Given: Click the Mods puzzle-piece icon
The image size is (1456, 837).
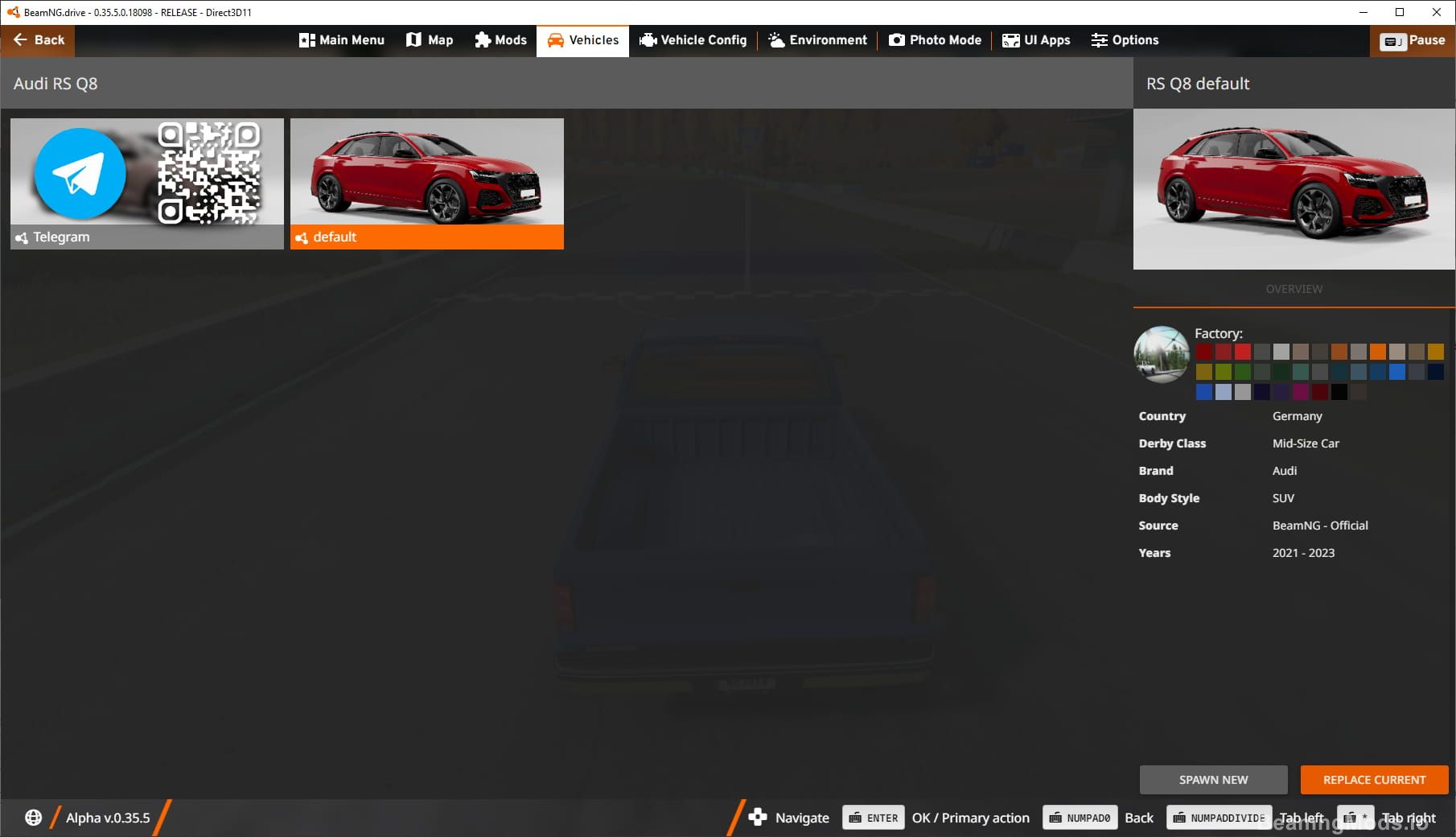Looking at the screenshot, I should pyautogui.click(x=483, y=40).
